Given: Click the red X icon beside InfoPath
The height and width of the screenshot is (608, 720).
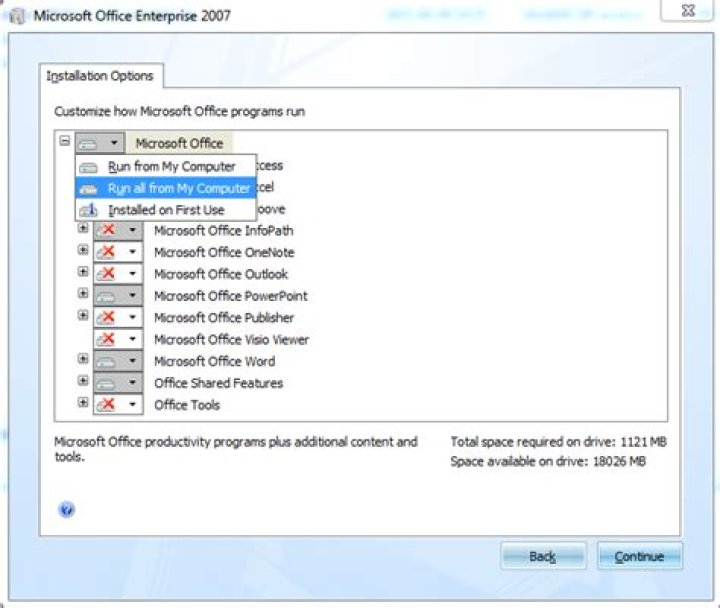Looking at the screenshot, I should pyautogui.click(x=107, y=230).
